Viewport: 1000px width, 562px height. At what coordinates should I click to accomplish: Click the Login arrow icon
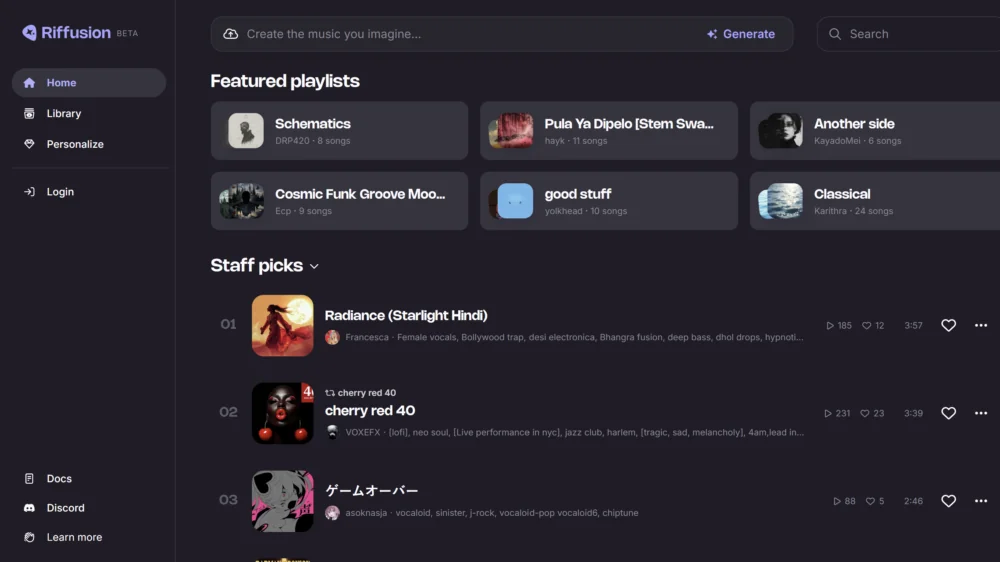coord(29,192)
